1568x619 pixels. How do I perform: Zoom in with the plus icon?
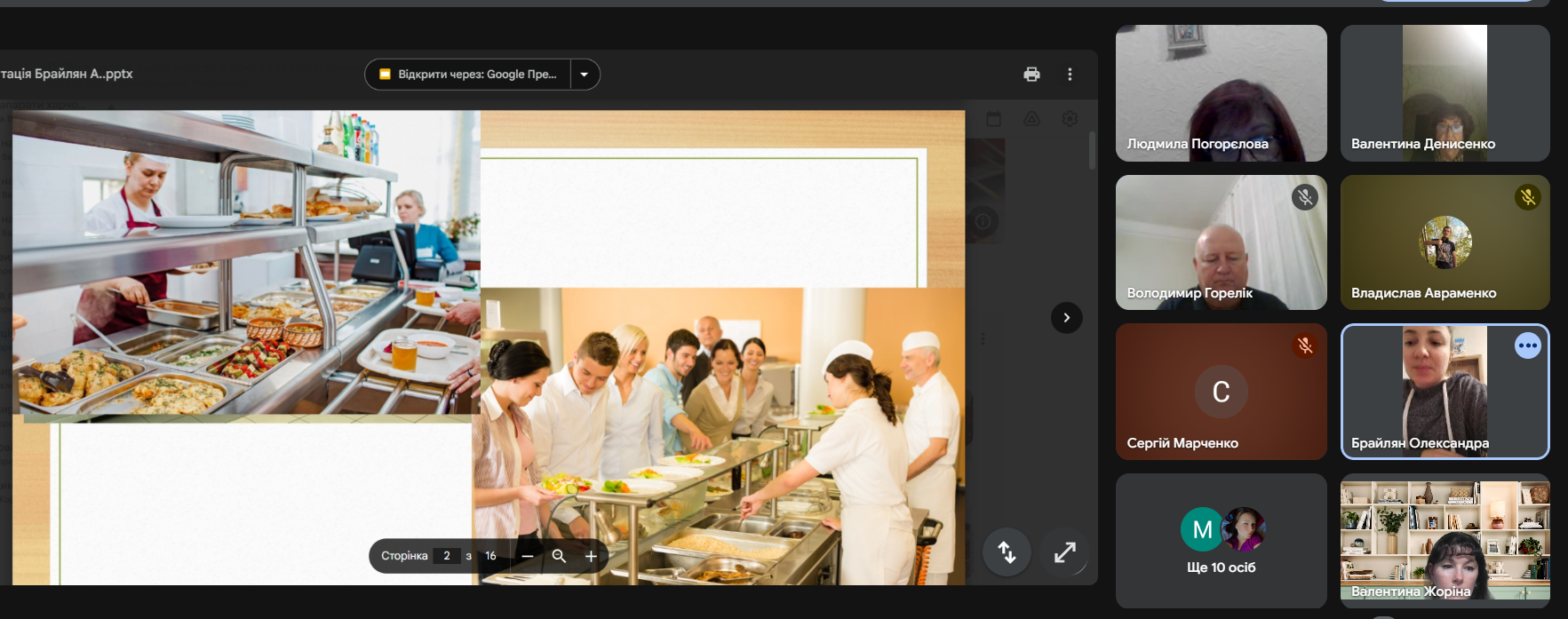click(591, 556)
